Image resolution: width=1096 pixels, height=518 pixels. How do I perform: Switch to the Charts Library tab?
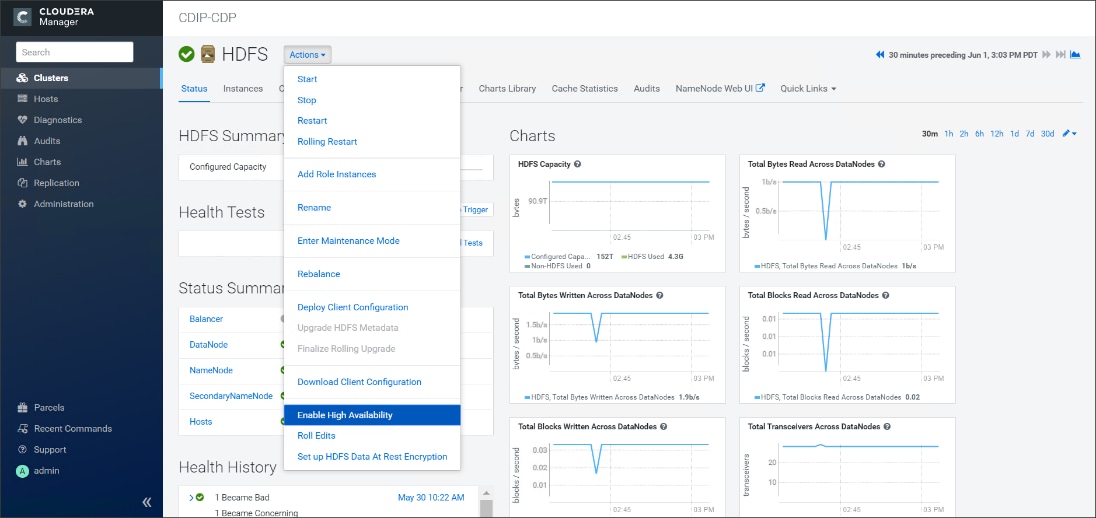click(x=507, y=89)
